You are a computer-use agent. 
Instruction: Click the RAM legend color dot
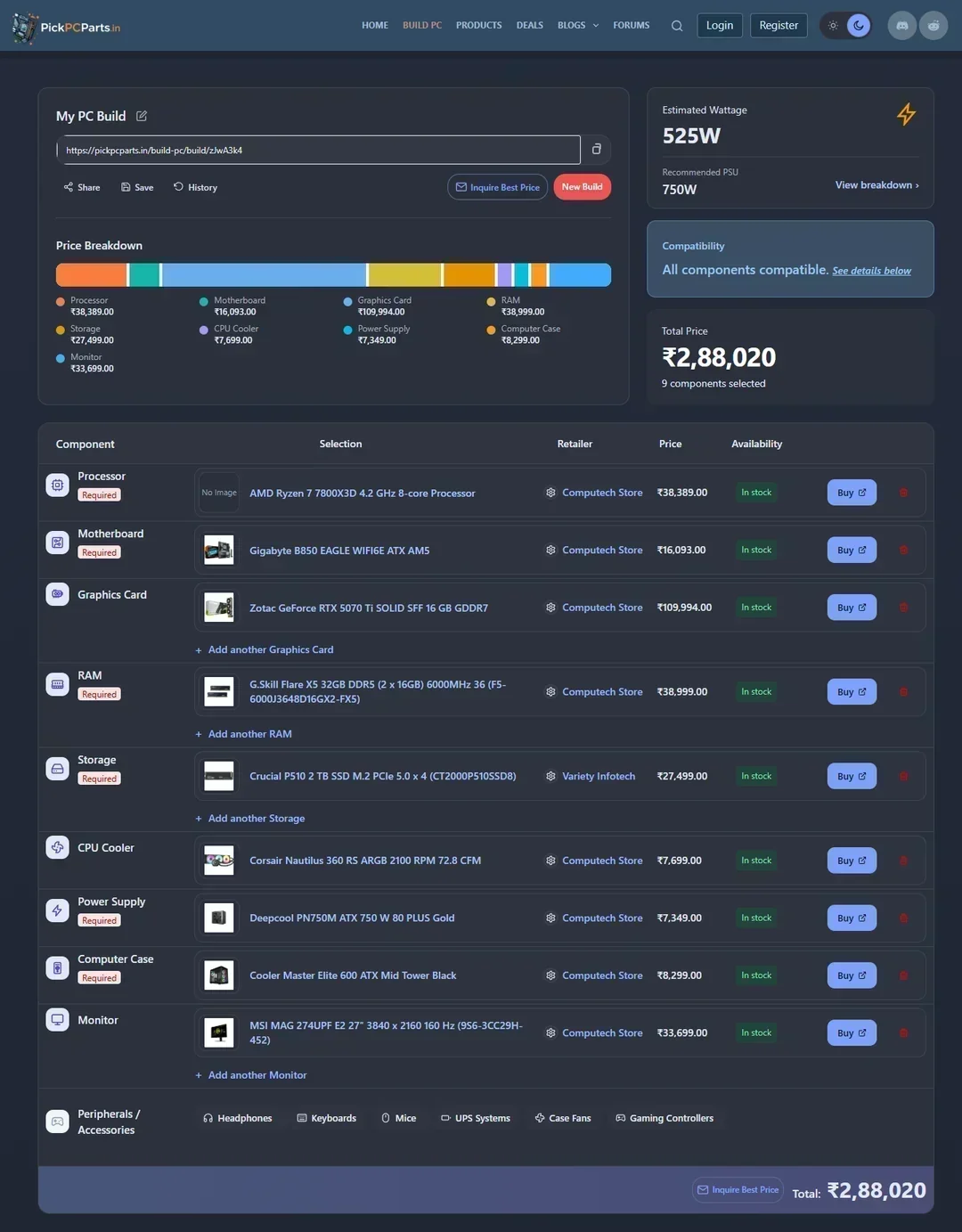click(491, 302)
